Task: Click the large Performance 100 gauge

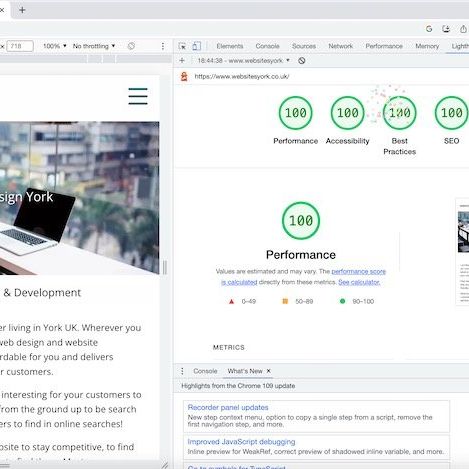Action: tap(301, 220)
